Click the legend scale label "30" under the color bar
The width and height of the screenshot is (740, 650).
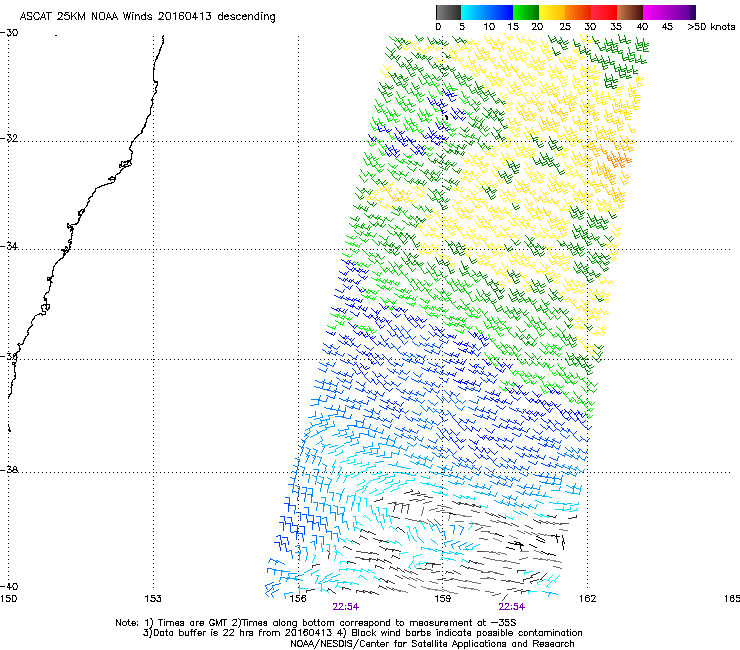tap(590, 27)
